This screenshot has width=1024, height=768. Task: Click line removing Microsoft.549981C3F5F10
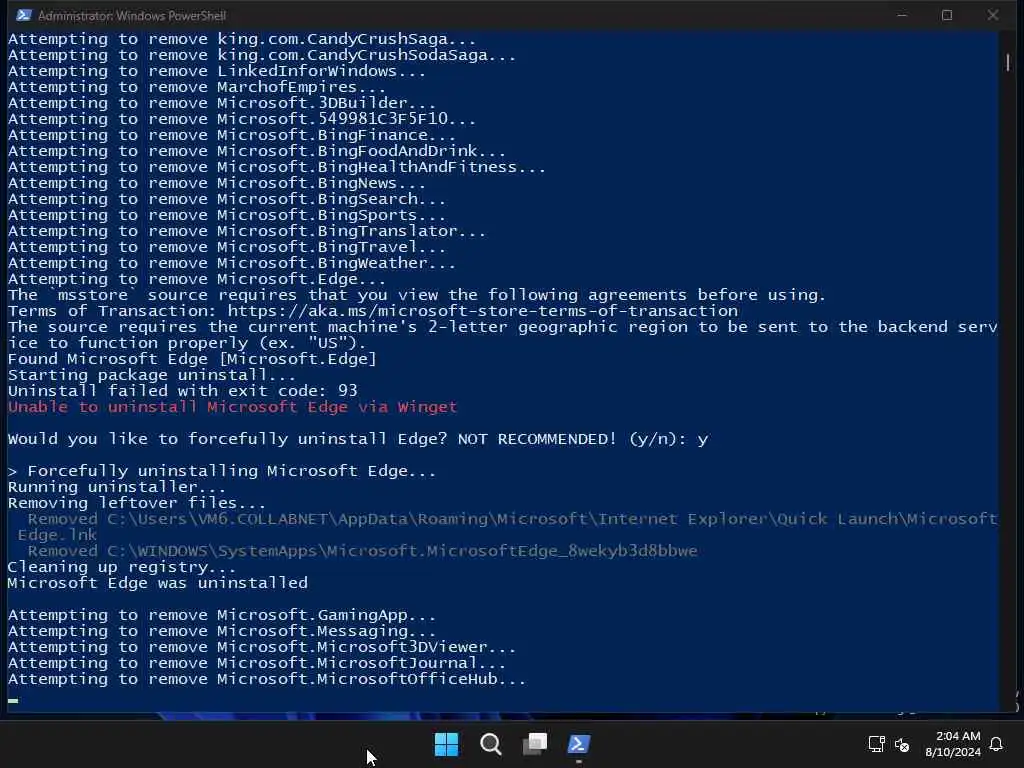[242, 119]
